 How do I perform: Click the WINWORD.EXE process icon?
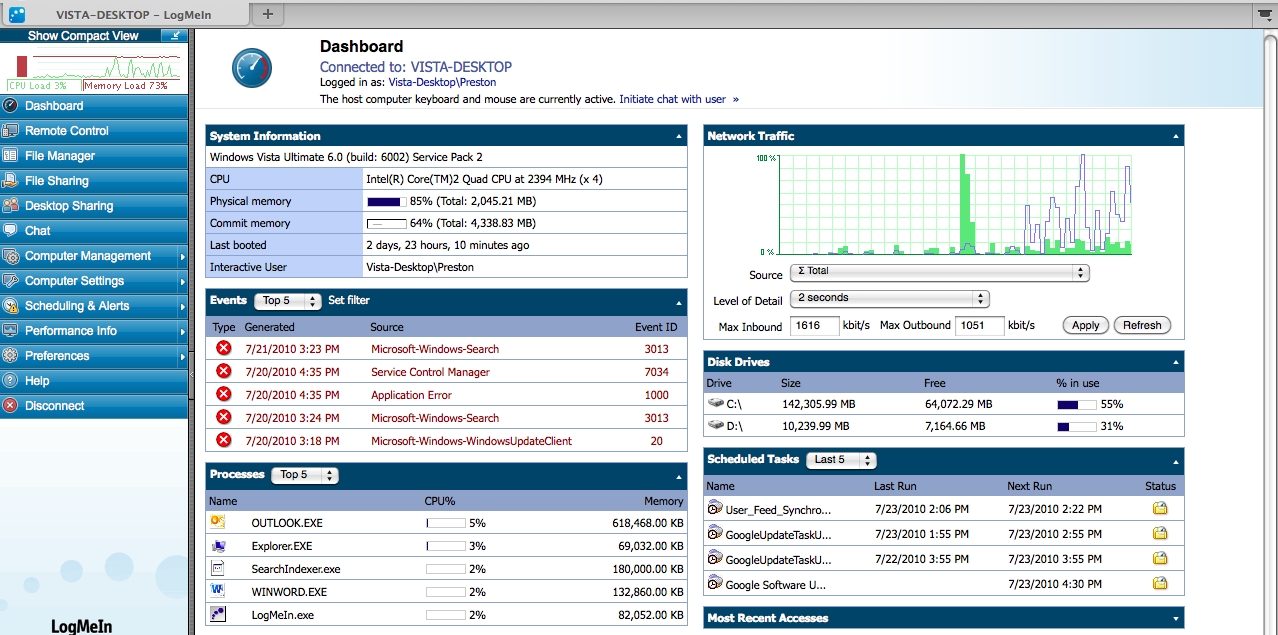pyautogui.click(x=218, y=591)
